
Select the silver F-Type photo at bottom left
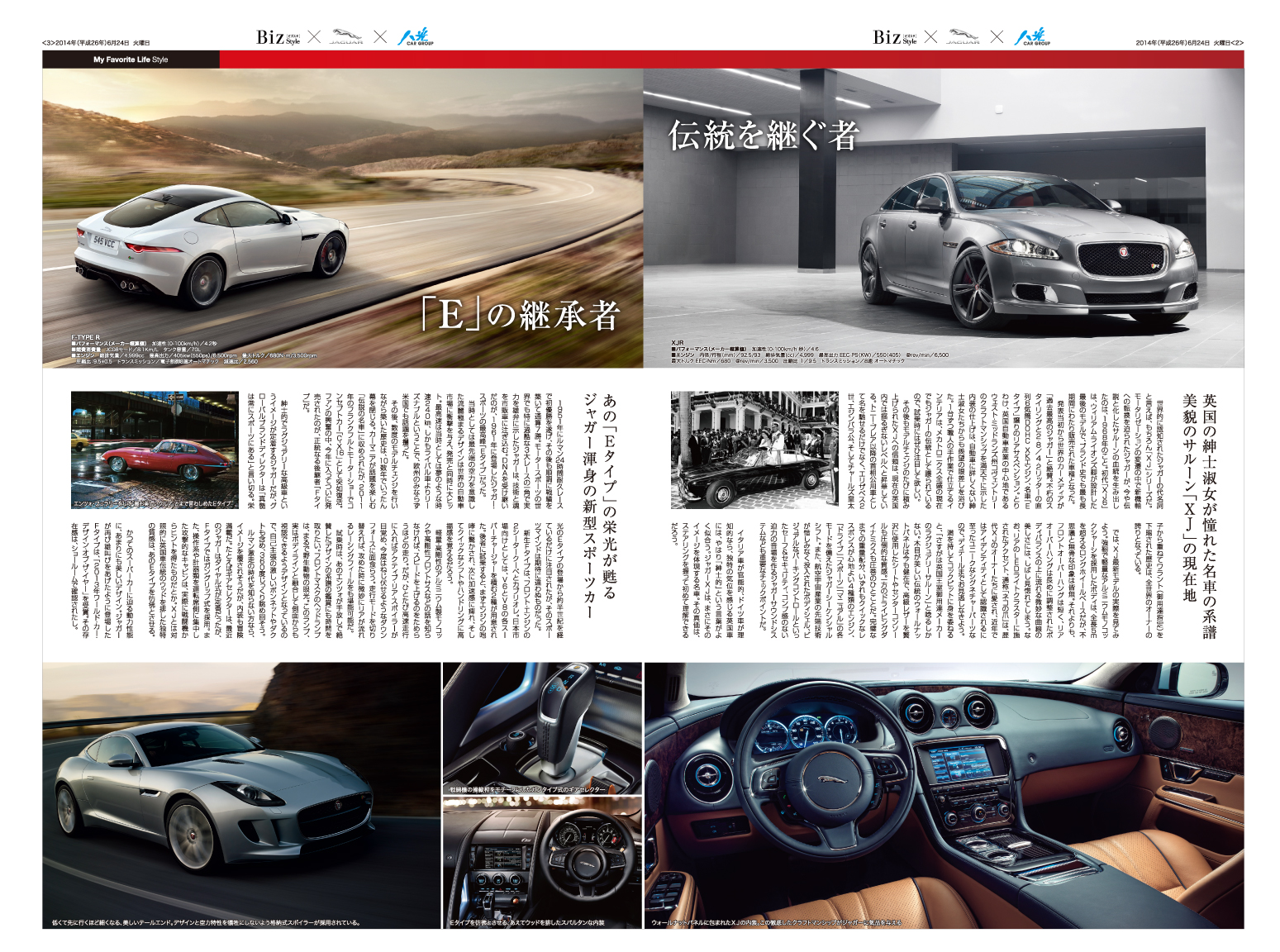pyautogui.click(x=241, y=793)
